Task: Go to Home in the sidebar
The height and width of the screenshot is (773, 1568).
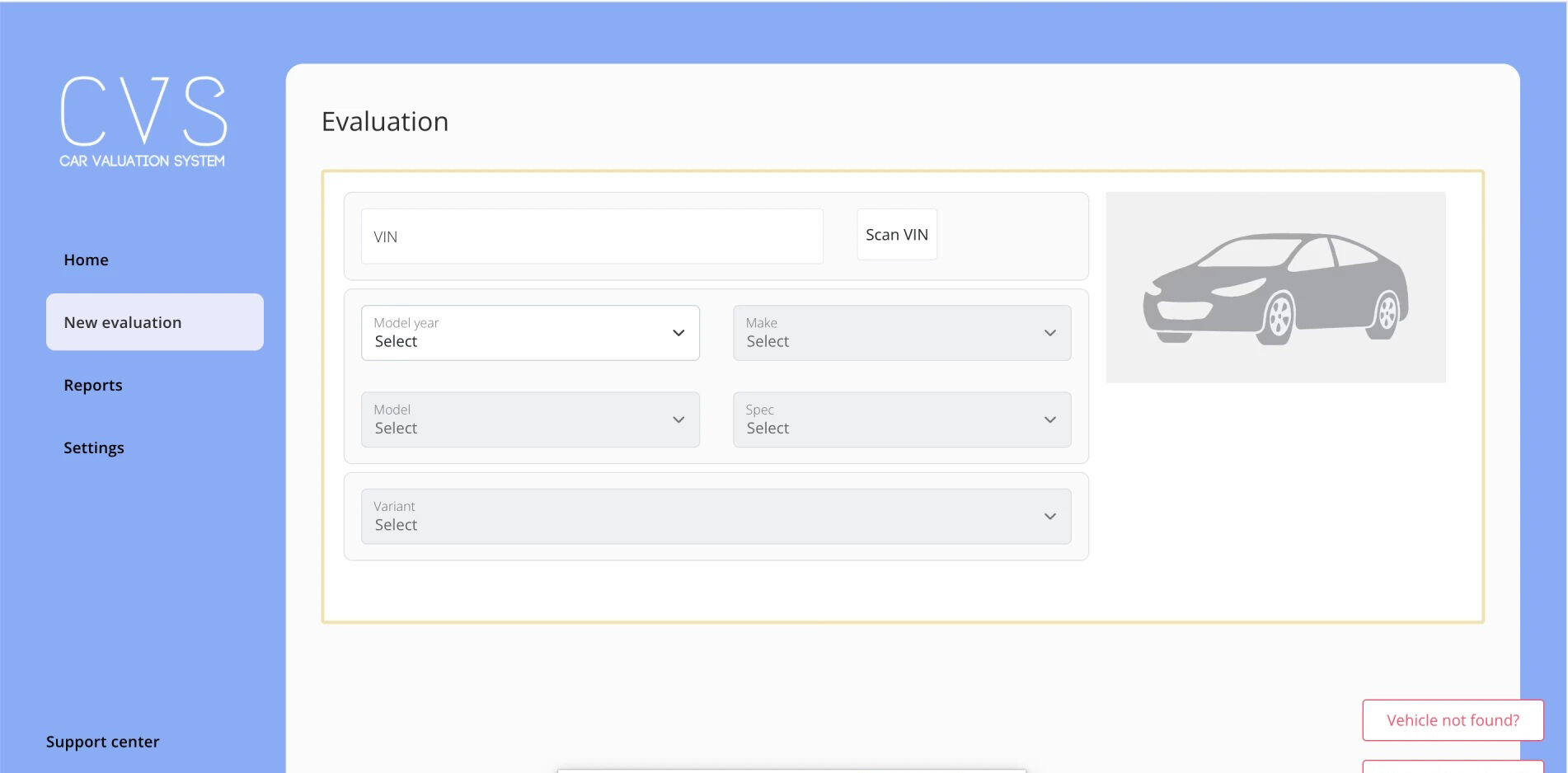Action: (87, 260)
